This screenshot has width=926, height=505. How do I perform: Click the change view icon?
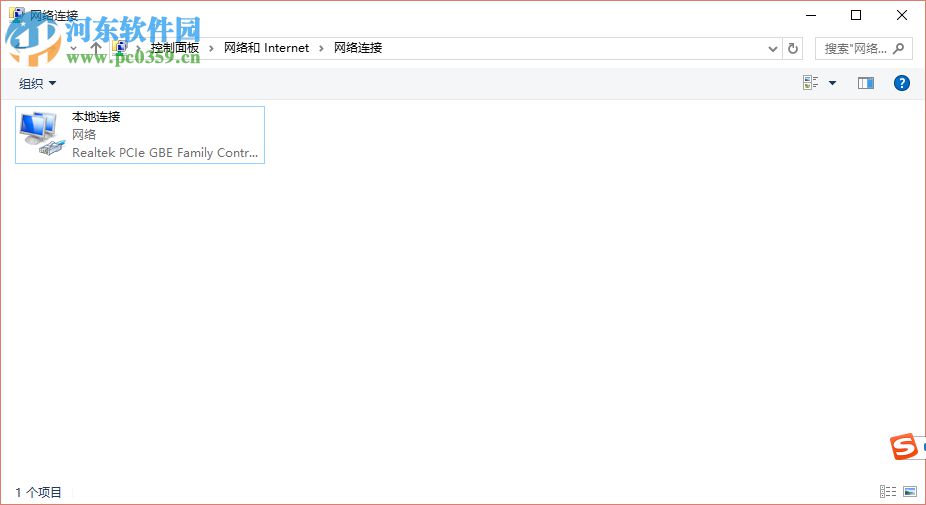(x=811, y=83)
